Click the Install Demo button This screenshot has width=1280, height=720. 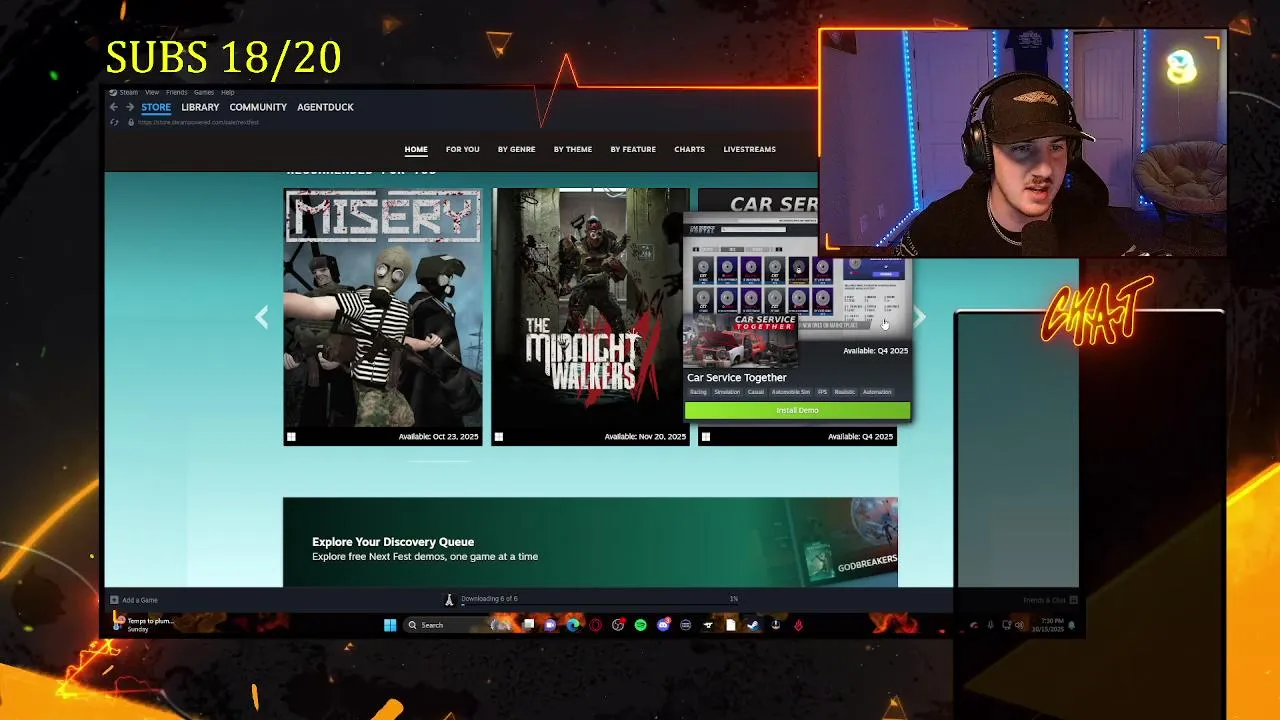point(797,410)
